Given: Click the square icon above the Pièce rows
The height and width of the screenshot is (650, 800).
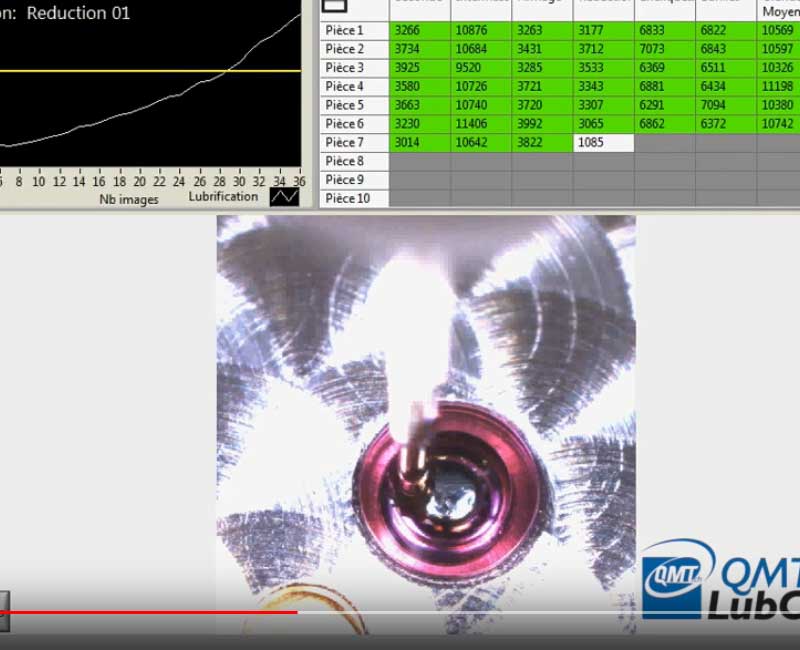Looking at the screenshot, I should [334, 6].
